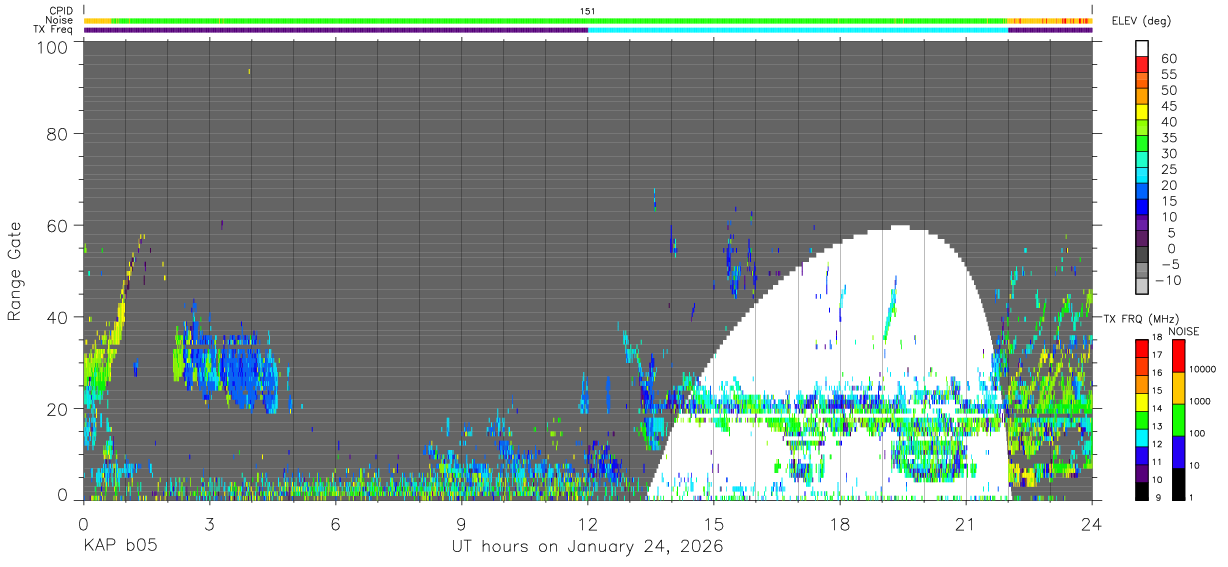This screenshot has height=567, width=1228.
Task: Pick the cyan swatch in the TX FRQ bar
Action: (x=1142, y=436)
